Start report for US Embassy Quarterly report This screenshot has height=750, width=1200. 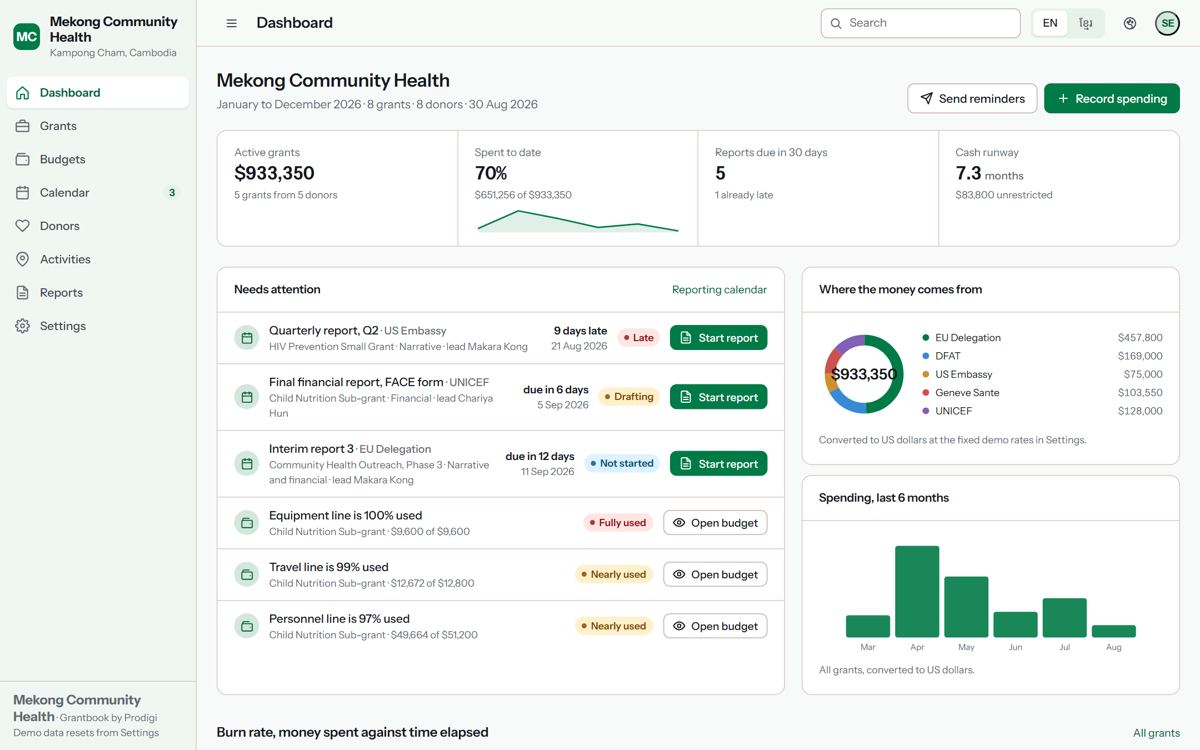click(718, 338)
